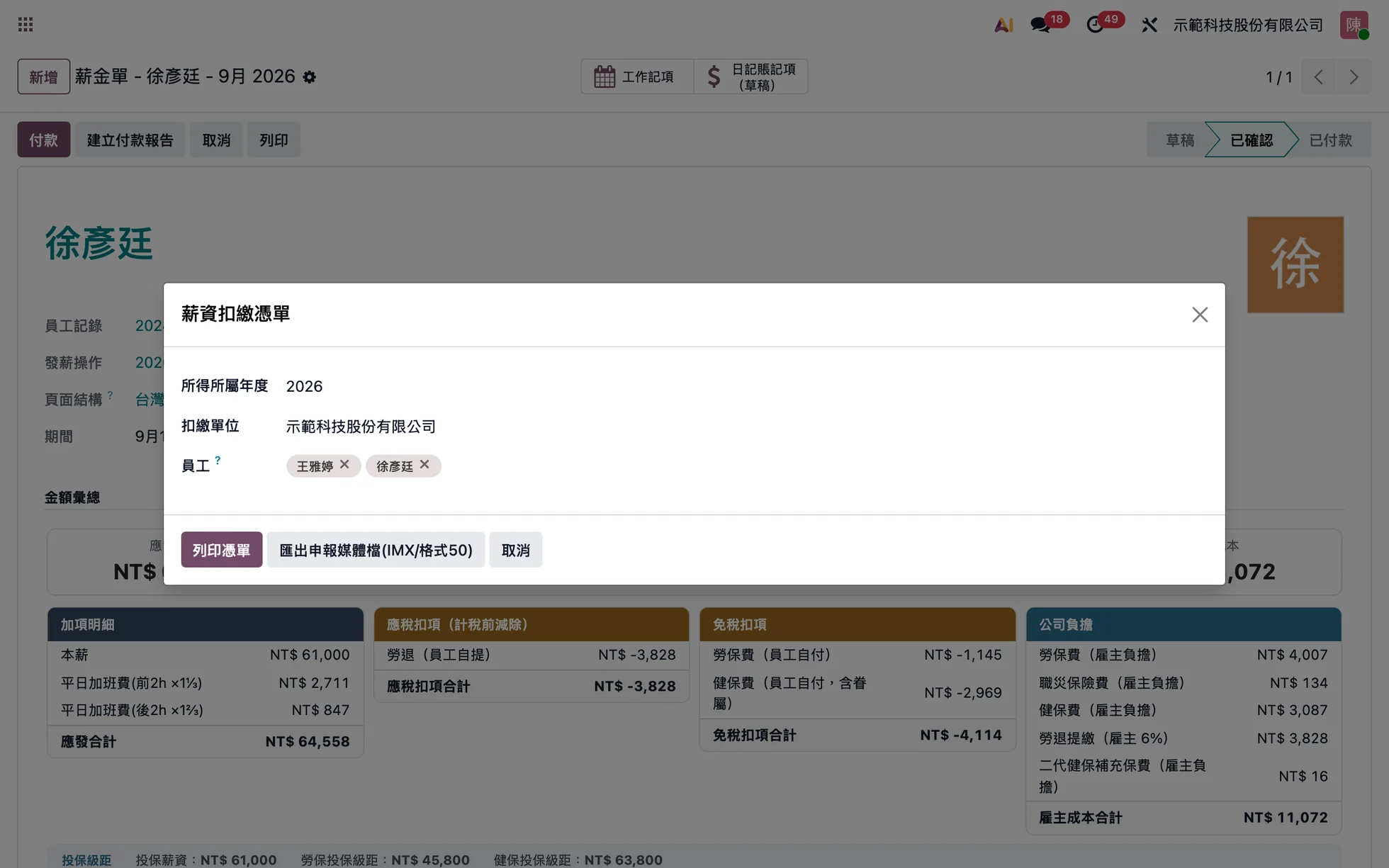Click 健保投保級距：NT$ 63,800 text
Screen dimensions: 1389x868
[578, 860]
